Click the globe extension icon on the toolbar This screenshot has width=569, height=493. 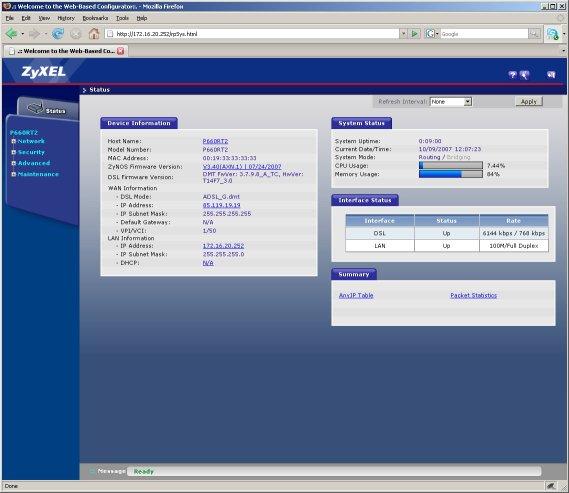(553, 34)
